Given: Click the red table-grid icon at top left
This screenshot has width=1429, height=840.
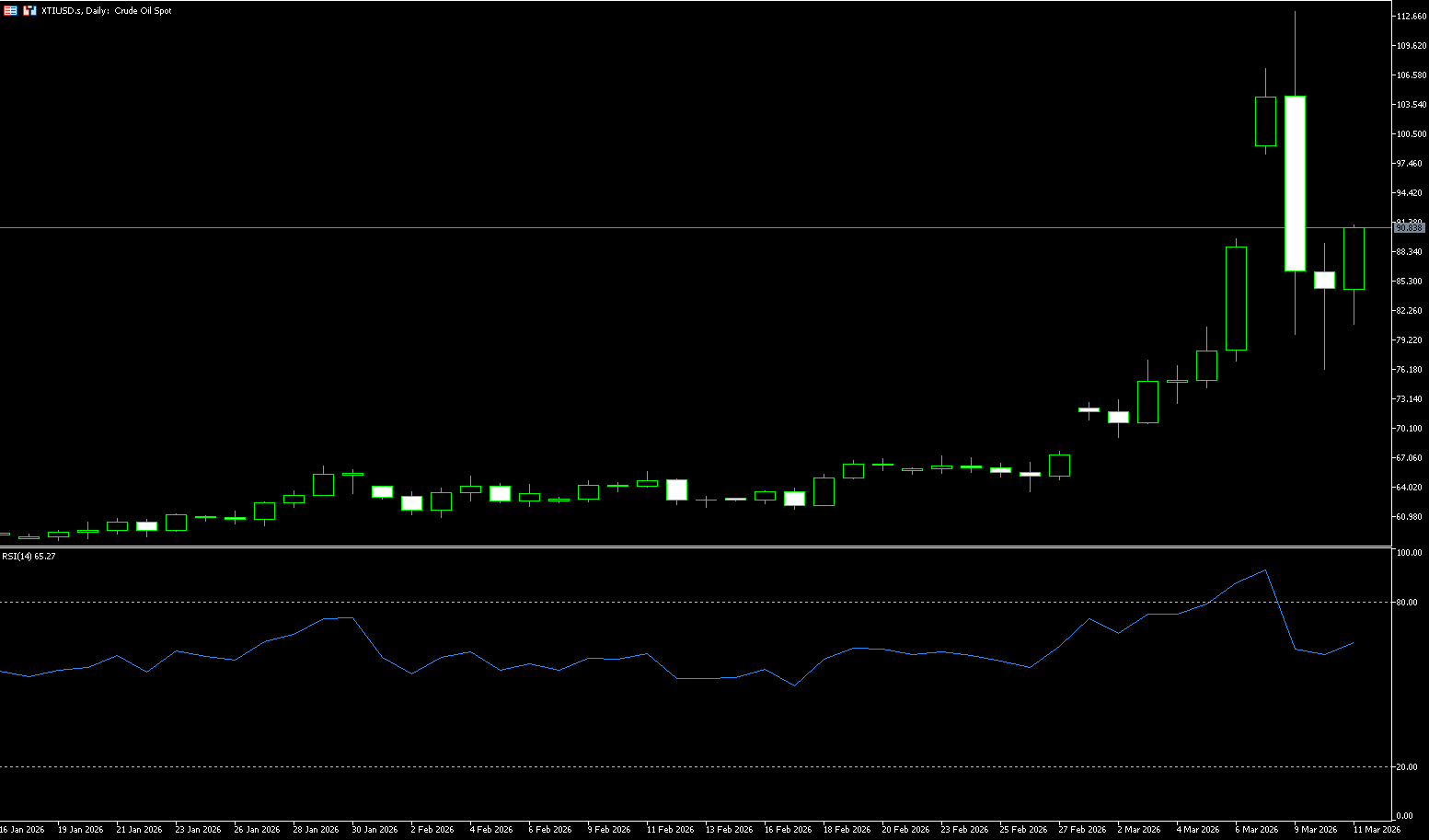Looking at the screenshot, I should [x=11, y=10].
